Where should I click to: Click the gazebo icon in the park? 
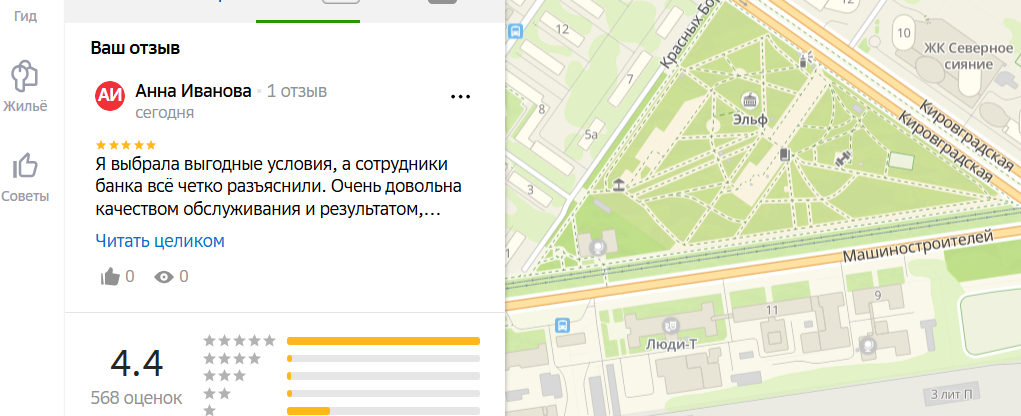coord(617,186)
